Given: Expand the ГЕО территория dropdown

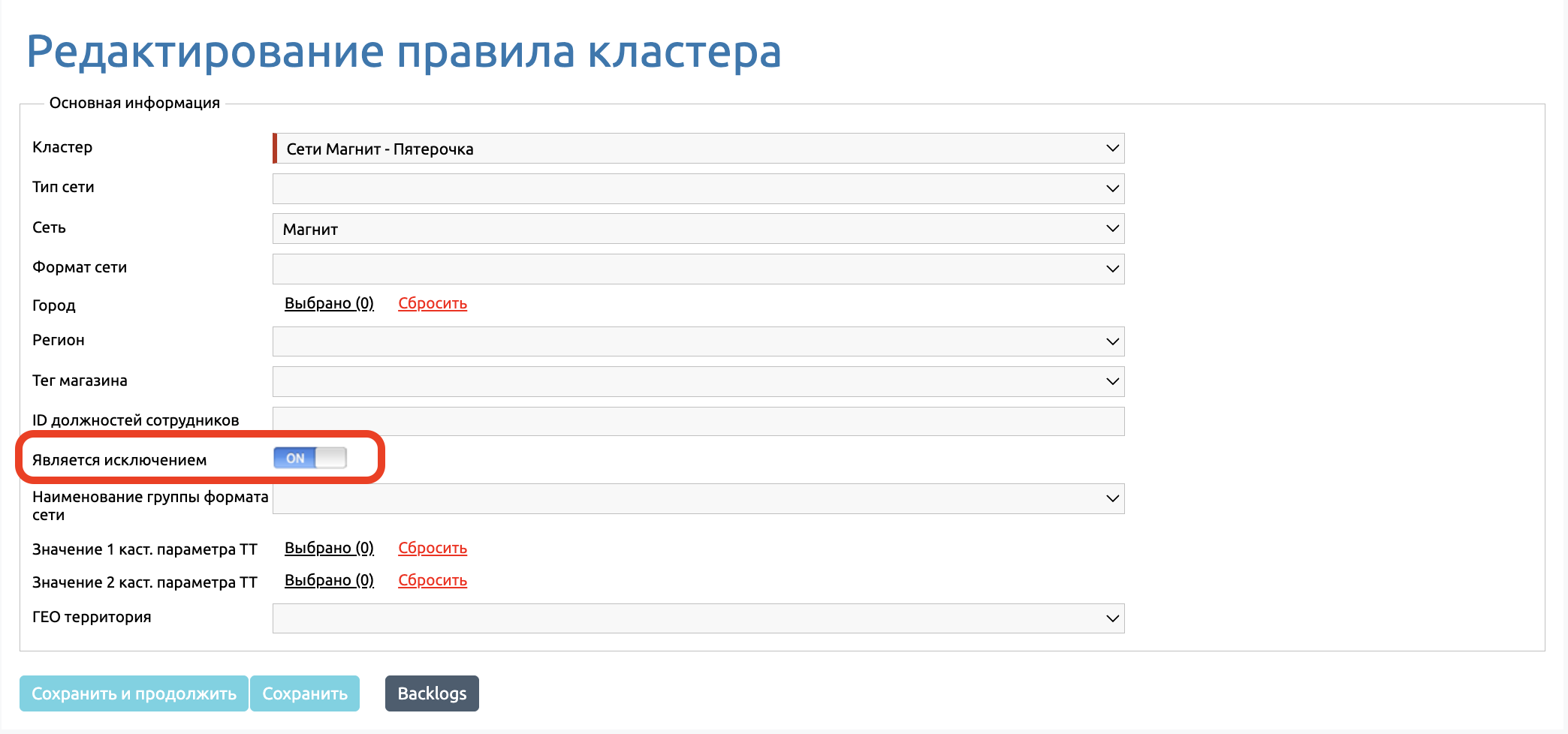Looking at the screenshot, I should [x=698, y=618].
